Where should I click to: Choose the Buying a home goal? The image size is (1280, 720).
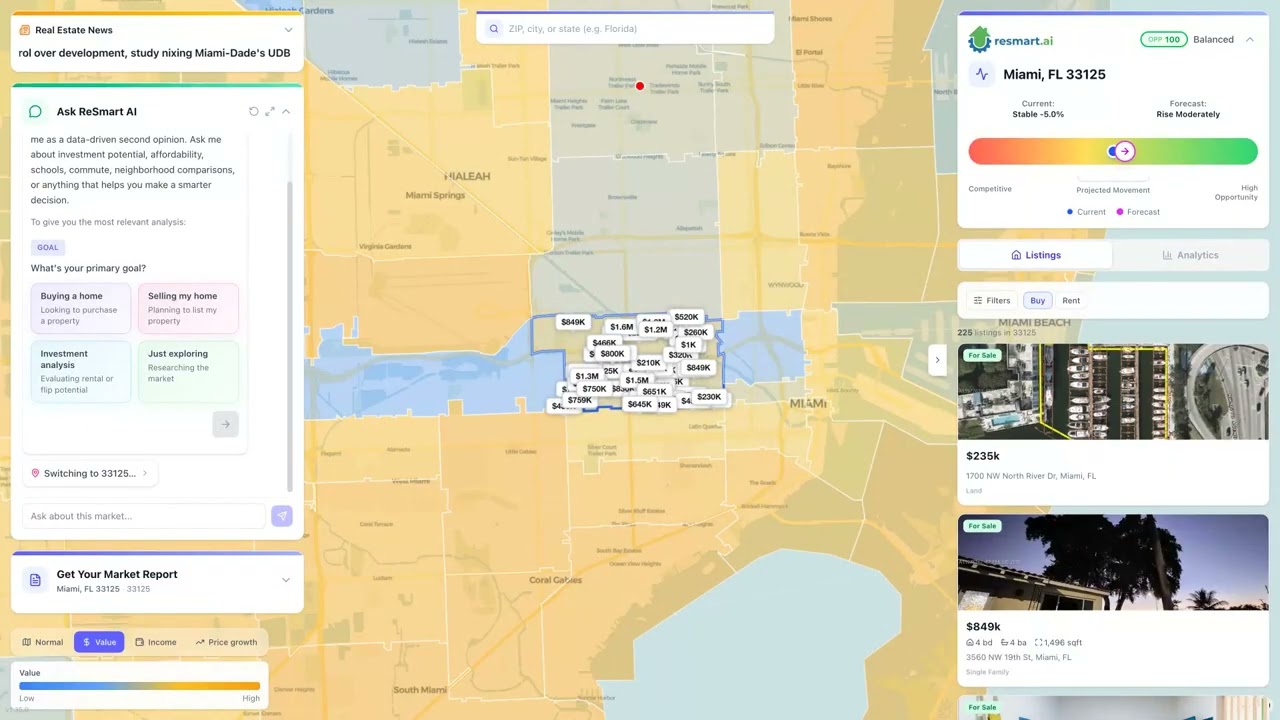click(81, 308)
